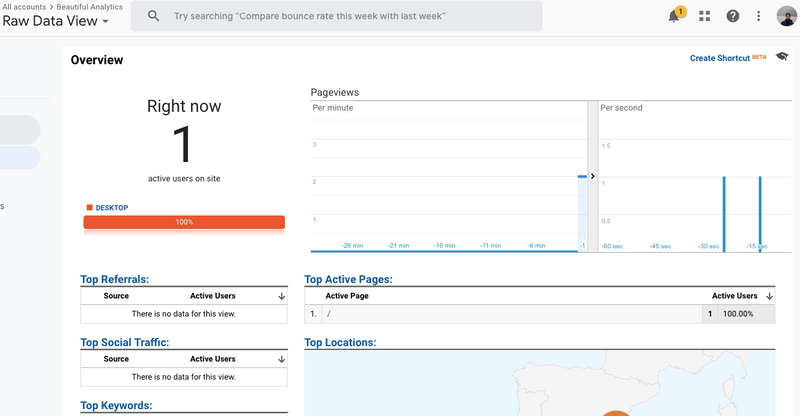
Task: Open the Top Active Pages report link
Action: coord(348,279)
